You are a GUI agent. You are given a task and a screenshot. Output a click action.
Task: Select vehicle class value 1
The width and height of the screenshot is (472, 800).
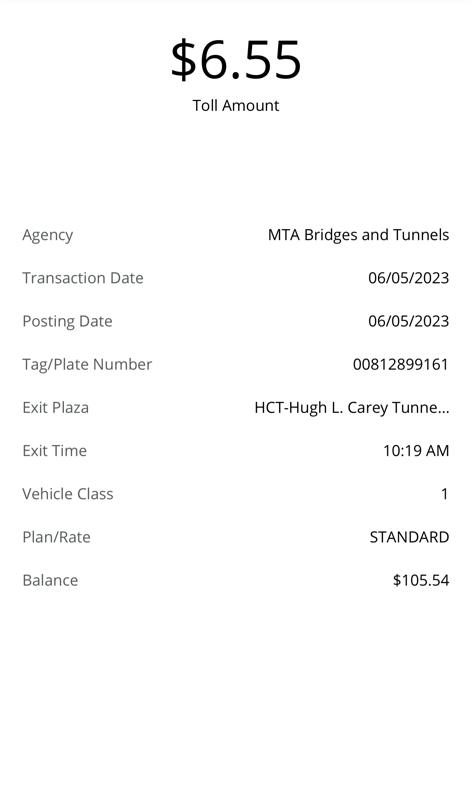tap(444, 494)
